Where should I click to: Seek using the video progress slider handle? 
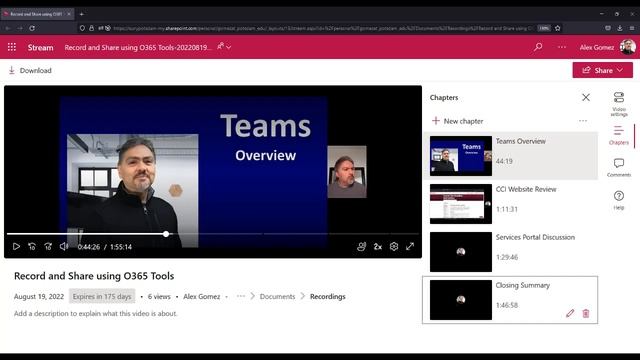pyautogui.click(x=166, y=234)
